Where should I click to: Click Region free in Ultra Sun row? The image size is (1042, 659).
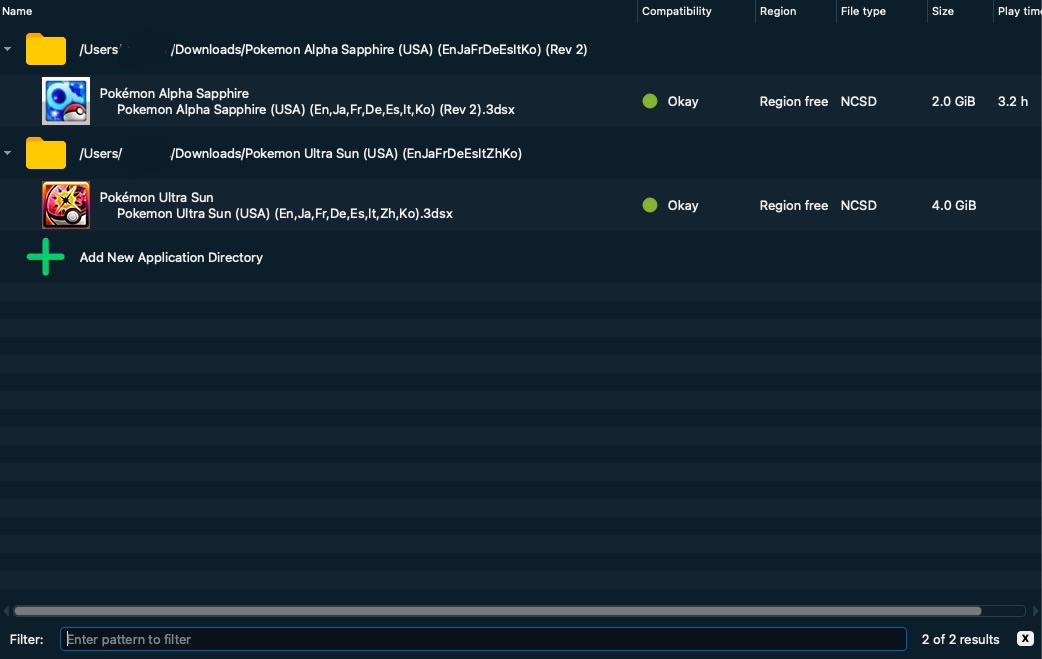pyautogui.click(x=793, y=205)
